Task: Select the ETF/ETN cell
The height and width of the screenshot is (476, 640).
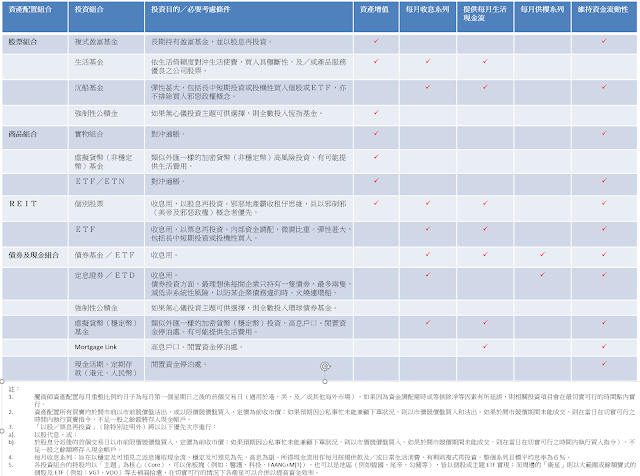Action: pyautogui.click(x=106, y=184)
